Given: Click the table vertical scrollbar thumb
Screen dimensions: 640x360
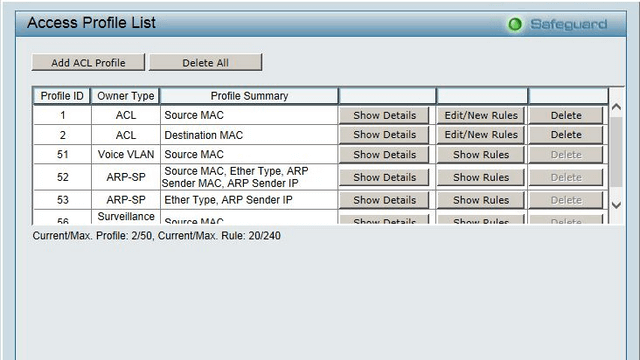Looking at the screenshot, I should point(616,152).
